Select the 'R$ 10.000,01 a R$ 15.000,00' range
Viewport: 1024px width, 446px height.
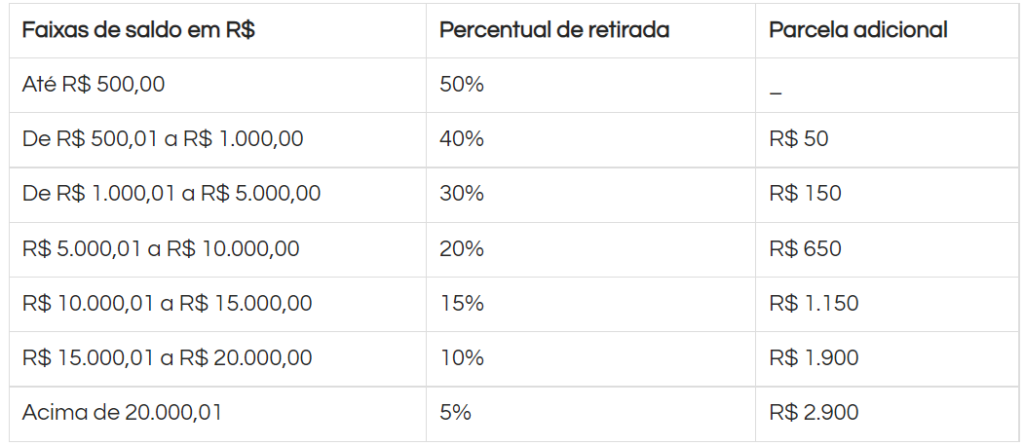(x=167, y=303)
